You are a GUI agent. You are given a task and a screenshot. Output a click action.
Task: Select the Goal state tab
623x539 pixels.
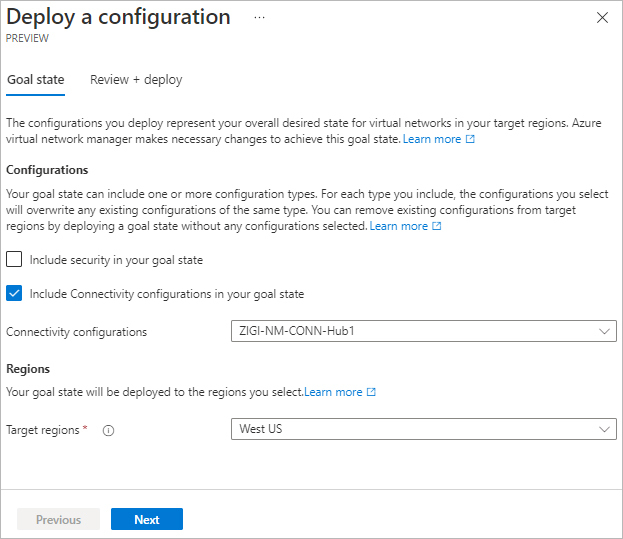click(35, 80)
